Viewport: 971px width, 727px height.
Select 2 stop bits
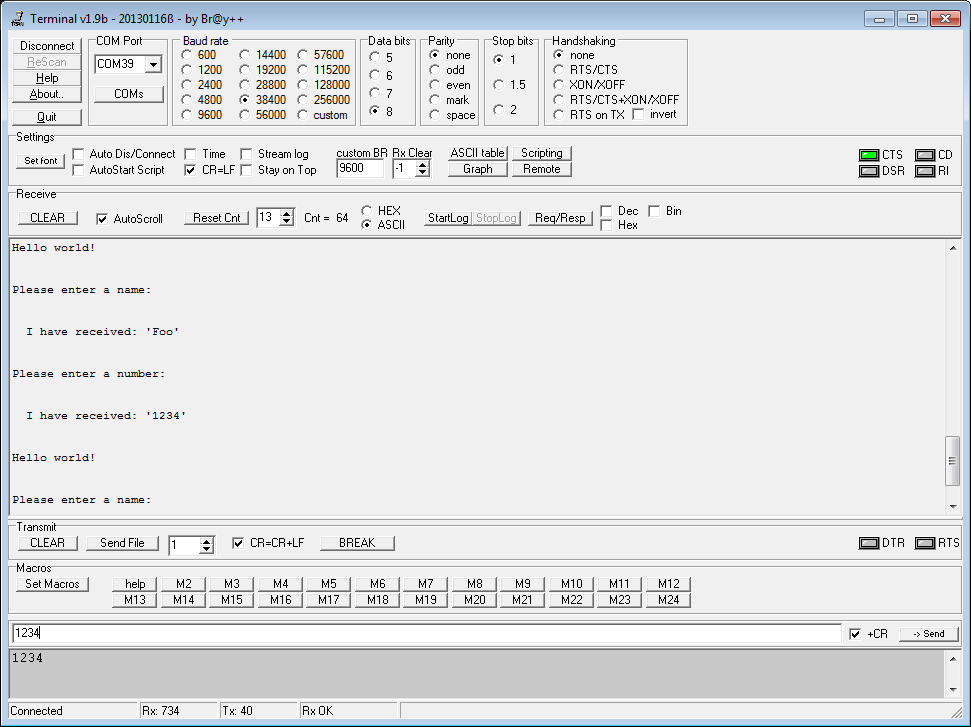coord(499,110)
